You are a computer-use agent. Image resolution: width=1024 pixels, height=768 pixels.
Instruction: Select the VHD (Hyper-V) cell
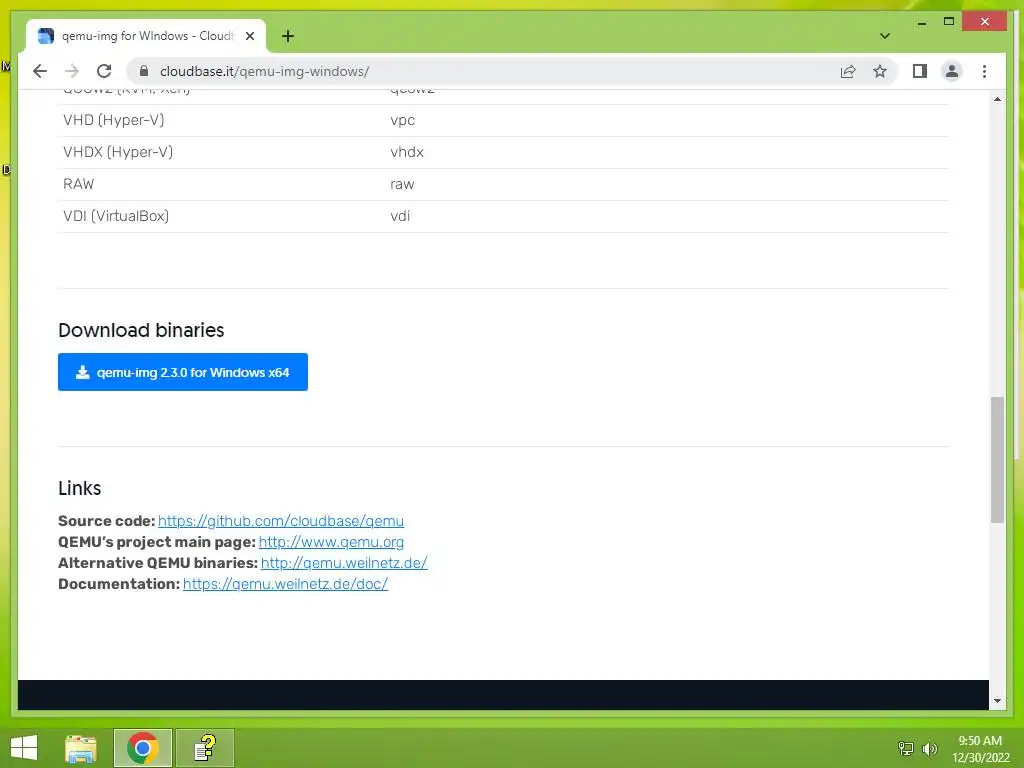(114, 120)
